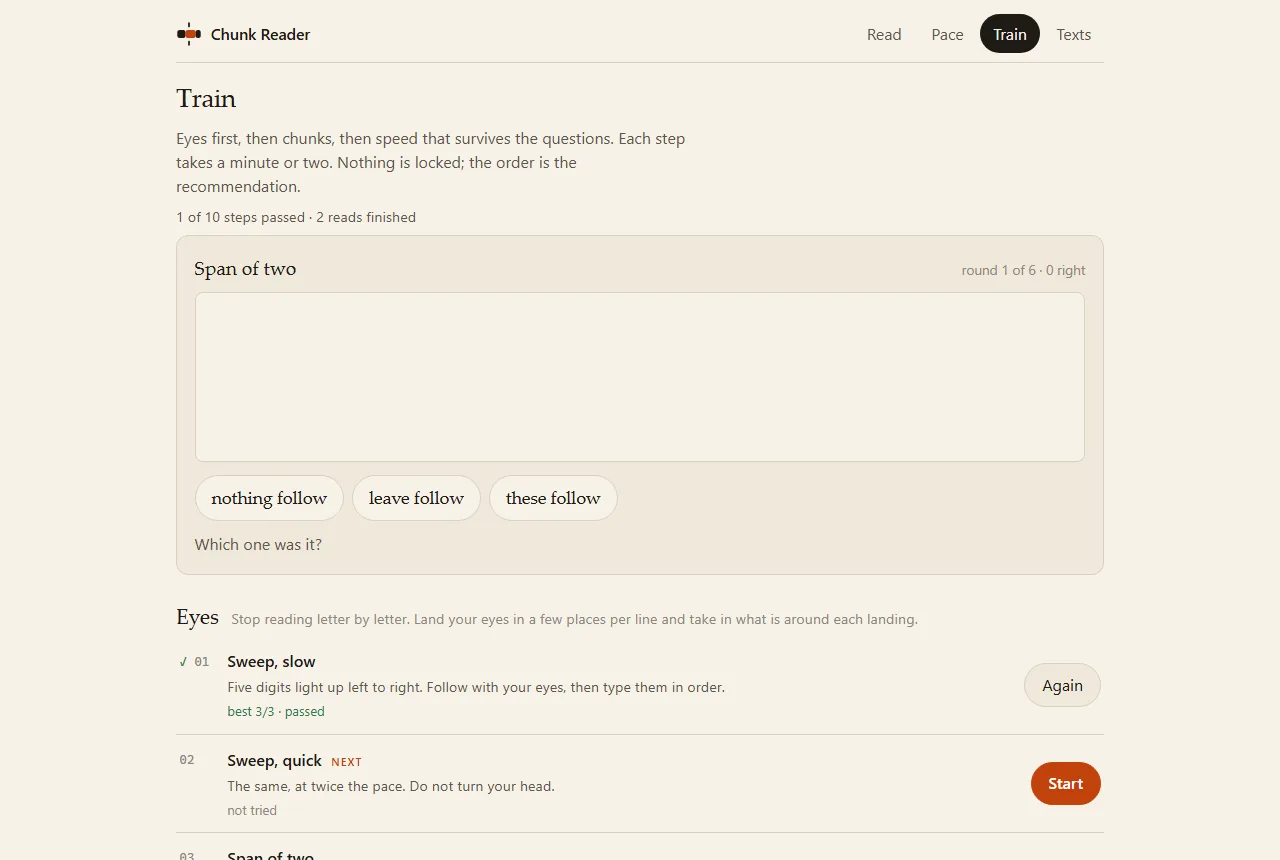Go to the Texts tab
Viewport: 1280px width, 860px height.
tap(1074, 34)
